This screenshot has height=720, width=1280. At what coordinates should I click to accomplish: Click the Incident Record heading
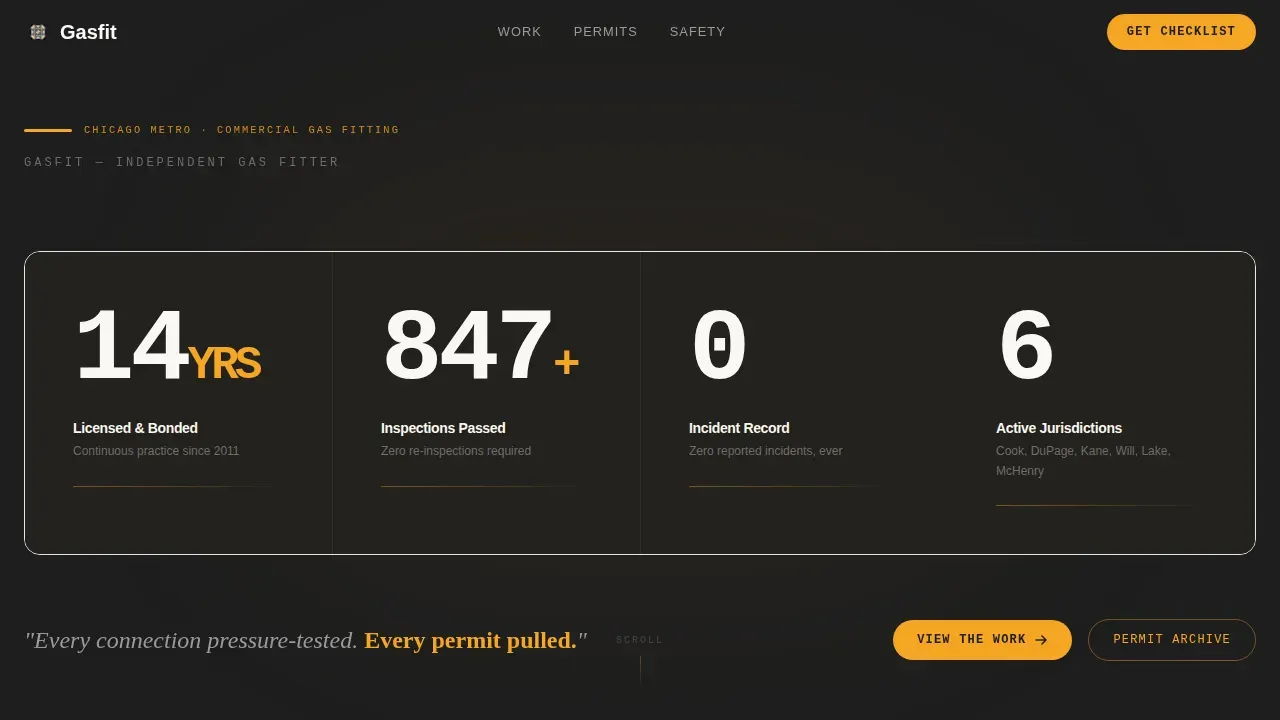pos(739,428)
